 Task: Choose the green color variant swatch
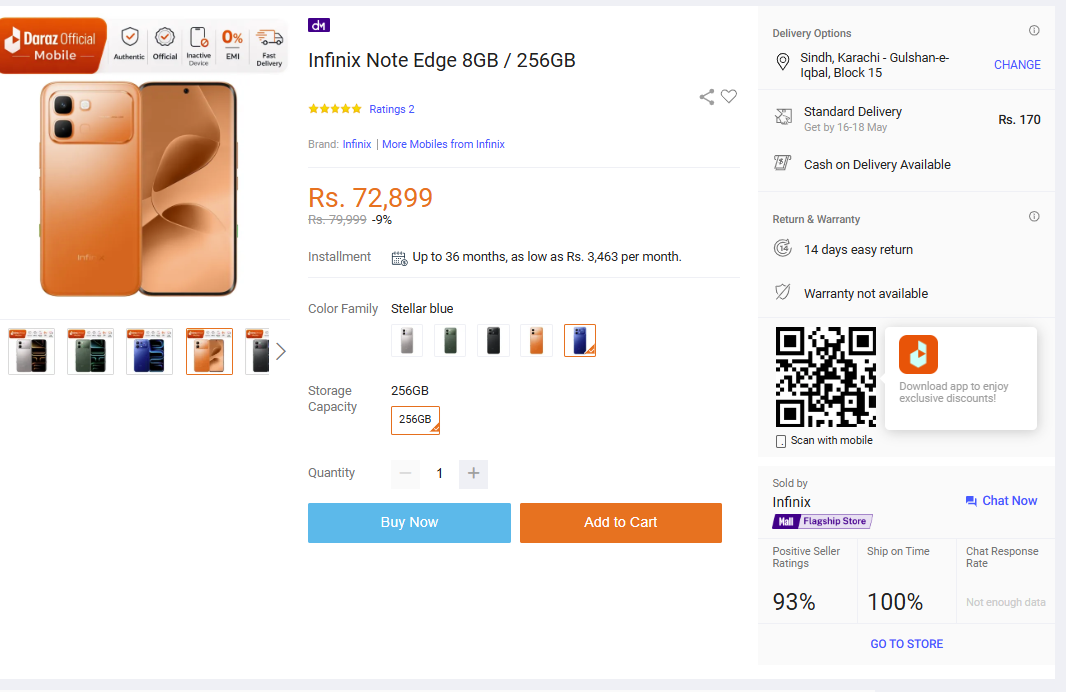[450, 341]
